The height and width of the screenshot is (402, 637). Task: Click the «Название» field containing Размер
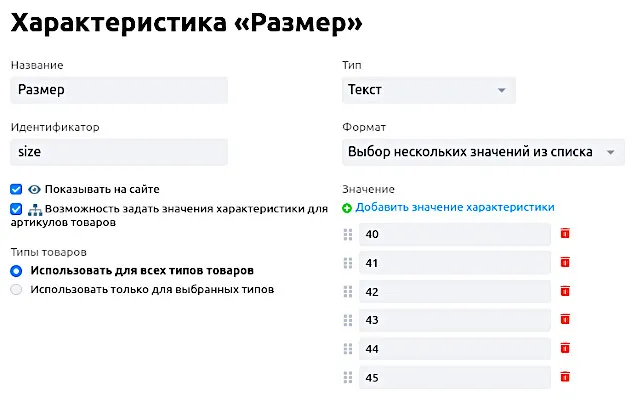(x=119, y=90)
